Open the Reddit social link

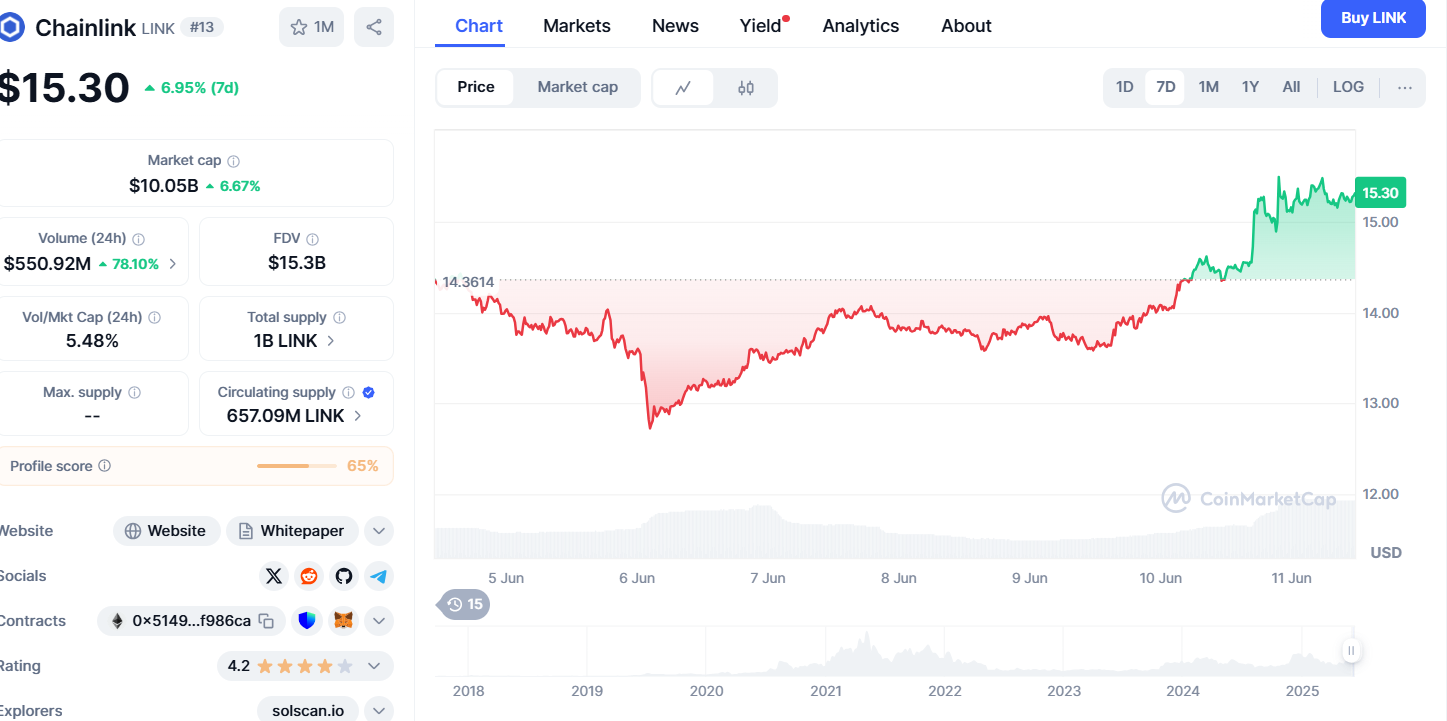[x=309, y=576]
